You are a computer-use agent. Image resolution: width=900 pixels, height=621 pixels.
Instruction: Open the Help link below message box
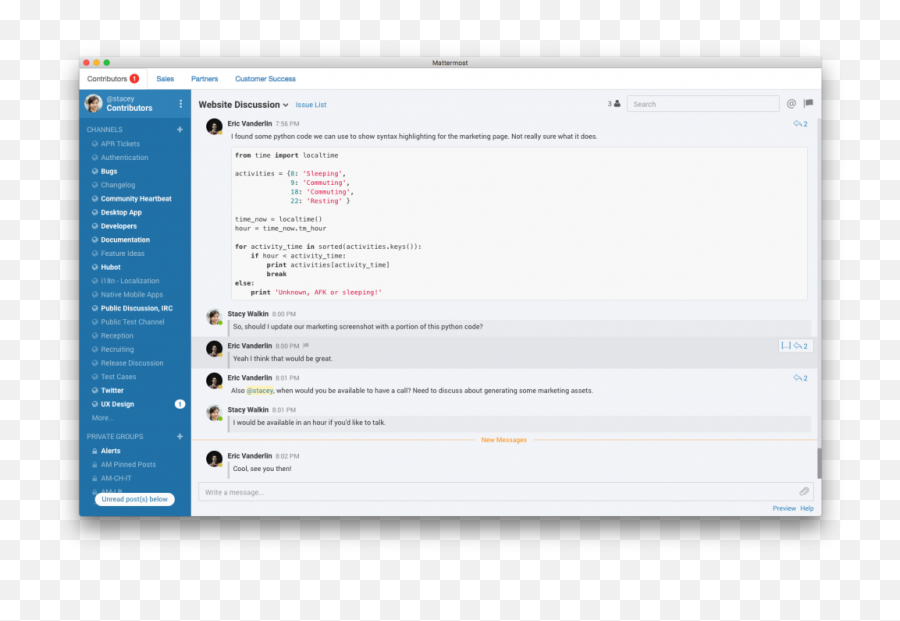point(807,509)
